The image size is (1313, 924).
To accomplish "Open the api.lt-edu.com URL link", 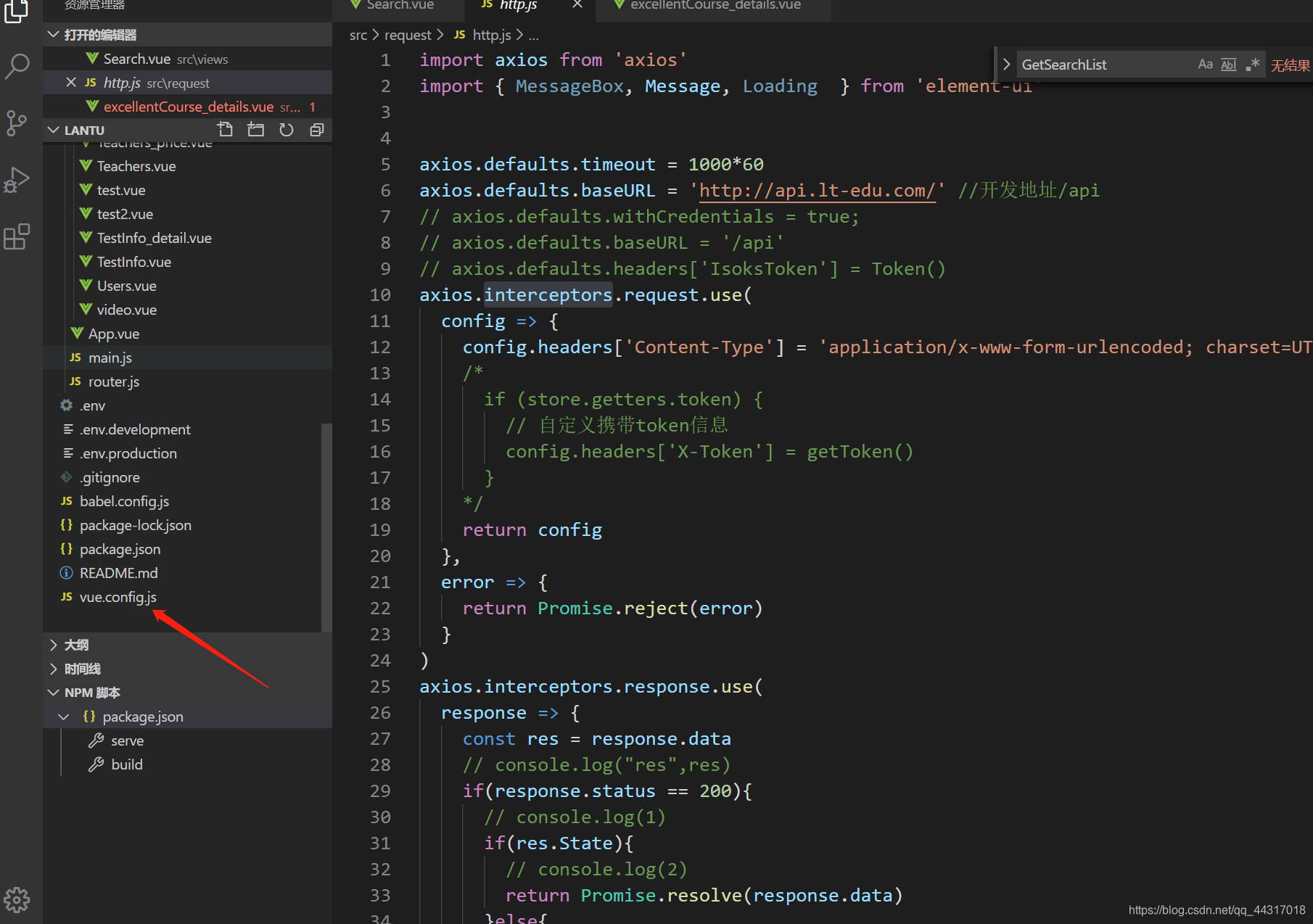I will (817, 191).
